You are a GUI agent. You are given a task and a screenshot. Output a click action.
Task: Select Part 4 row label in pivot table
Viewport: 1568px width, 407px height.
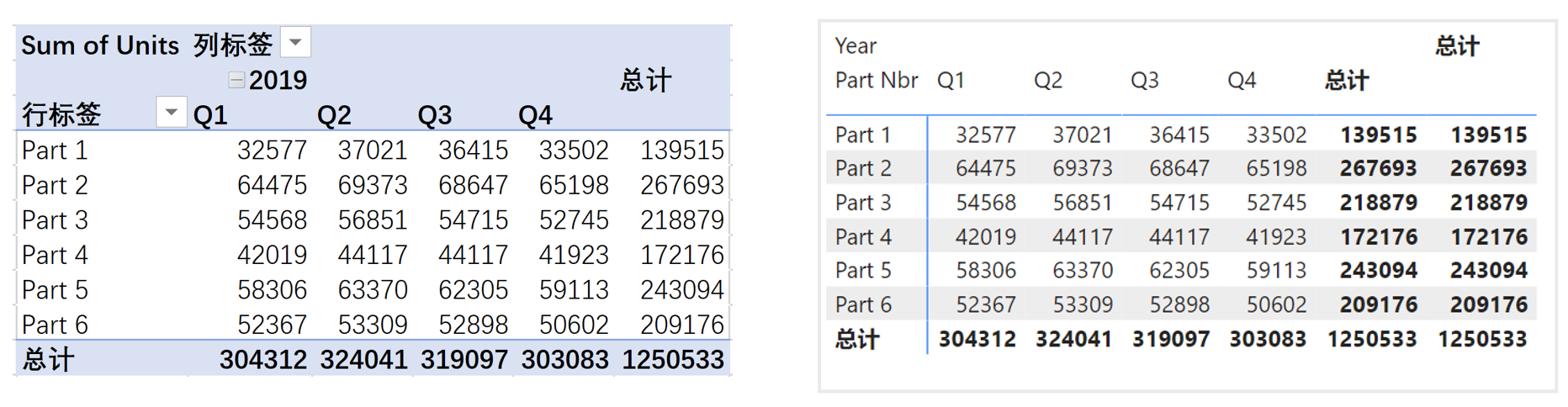click(x=55, y=255)
